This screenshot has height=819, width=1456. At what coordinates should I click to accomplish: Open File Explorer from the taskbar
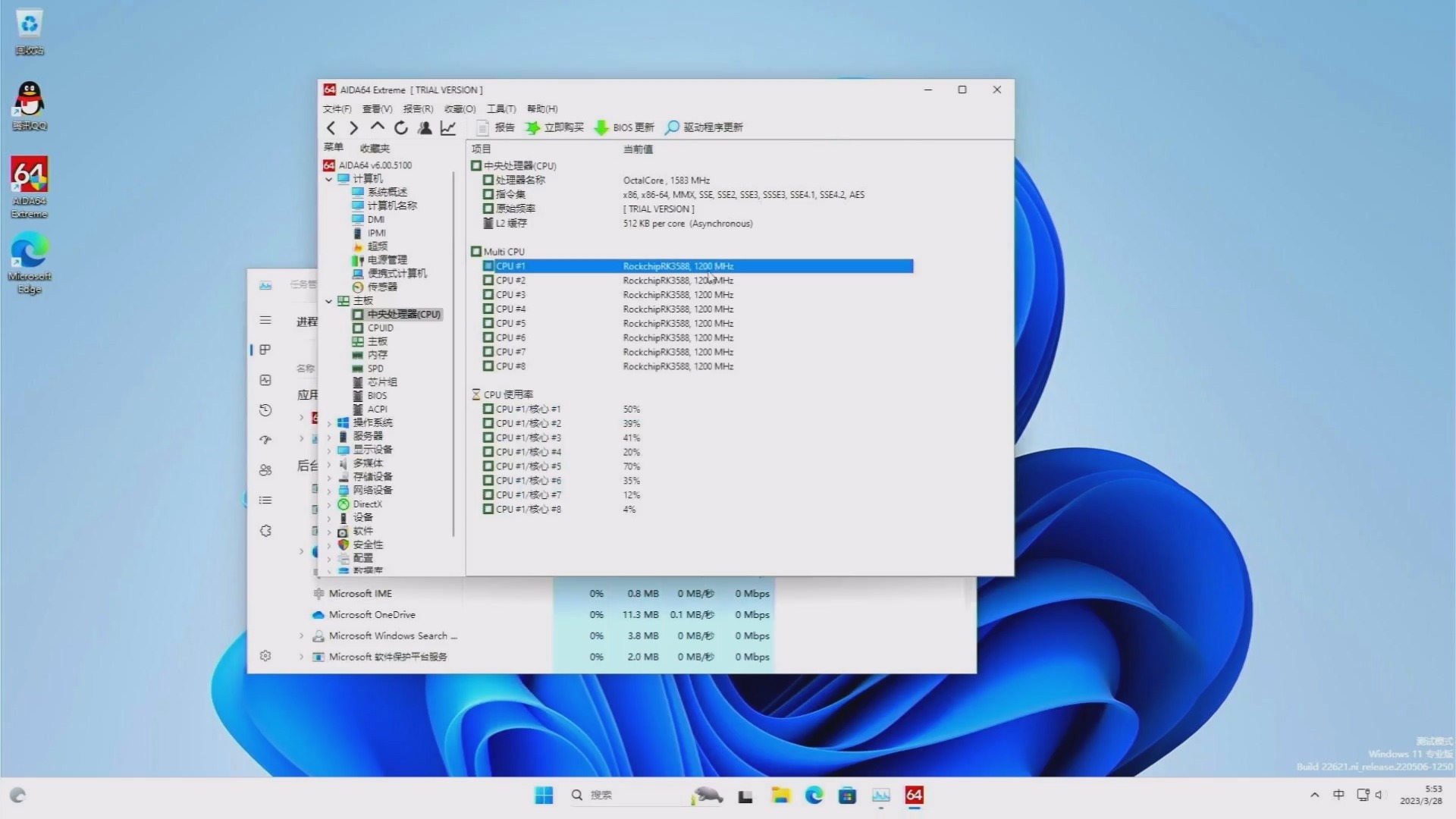(780, 795)
